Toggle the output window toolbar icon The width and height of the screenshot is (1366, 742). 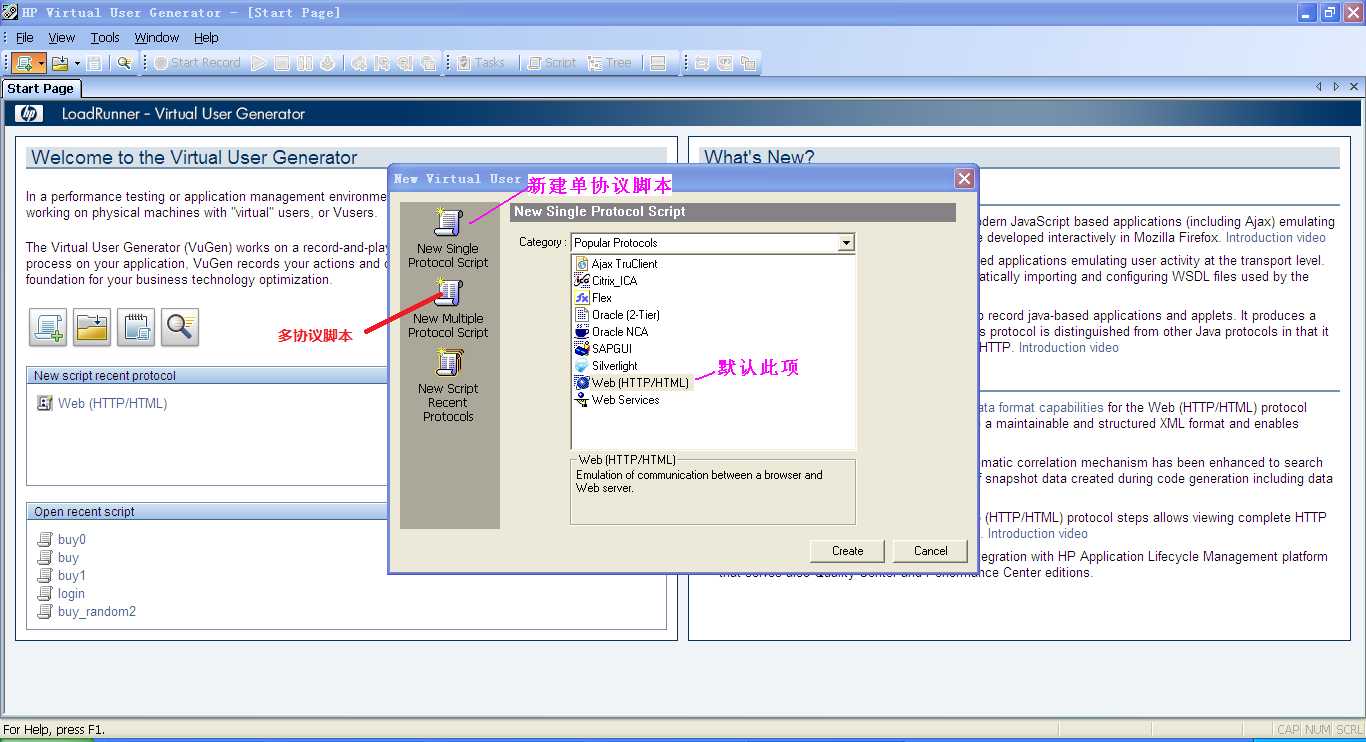[657, 63]
